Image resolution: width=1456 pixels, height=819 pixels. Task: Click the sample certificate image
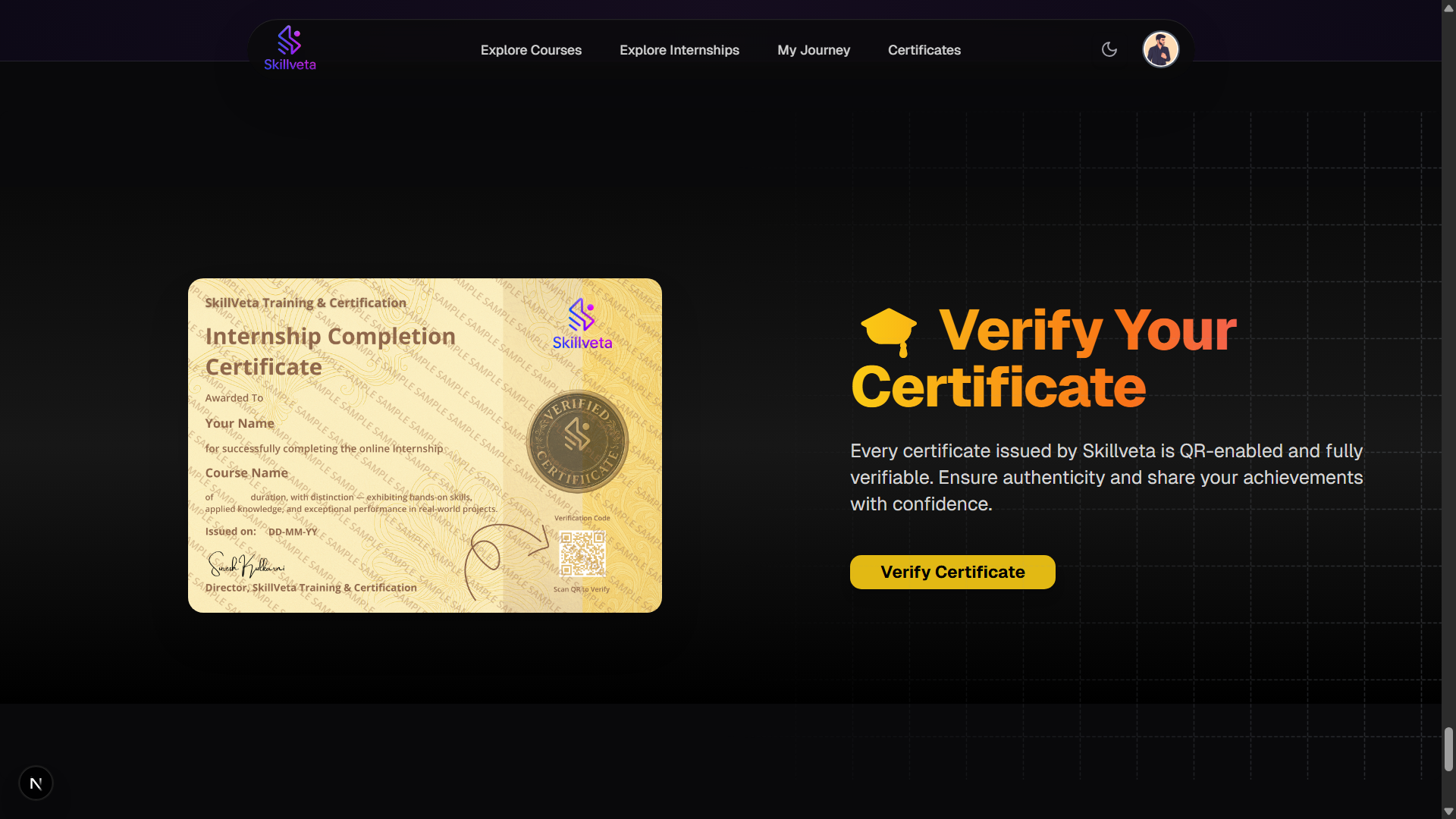click(x=425, y=445)
